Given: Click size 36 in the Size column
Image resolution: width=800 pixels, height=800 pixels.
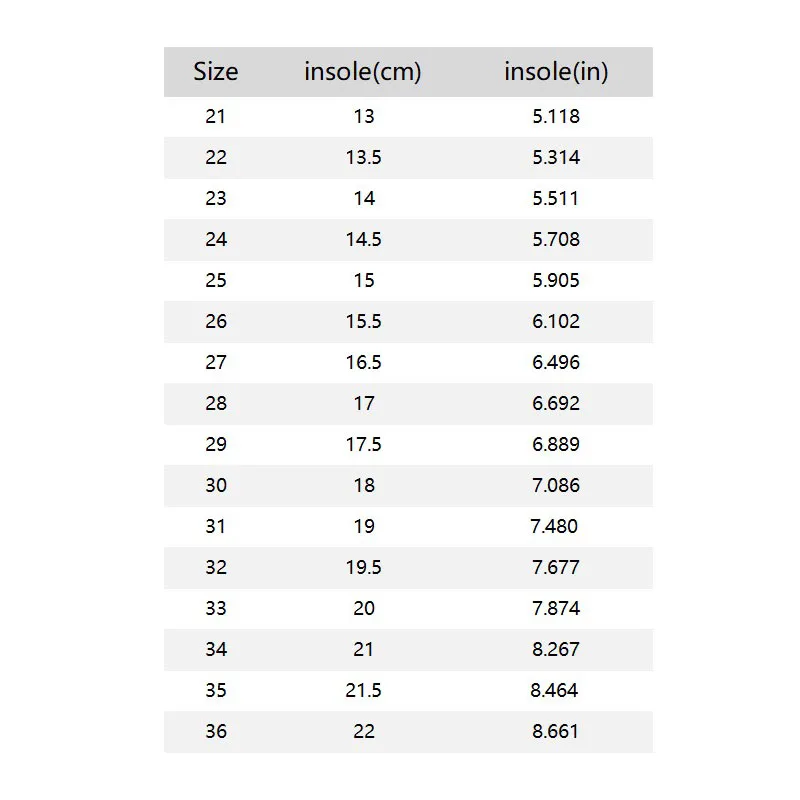Looking at the screenshot, I should pyautogui.click(x=216, y=731).
